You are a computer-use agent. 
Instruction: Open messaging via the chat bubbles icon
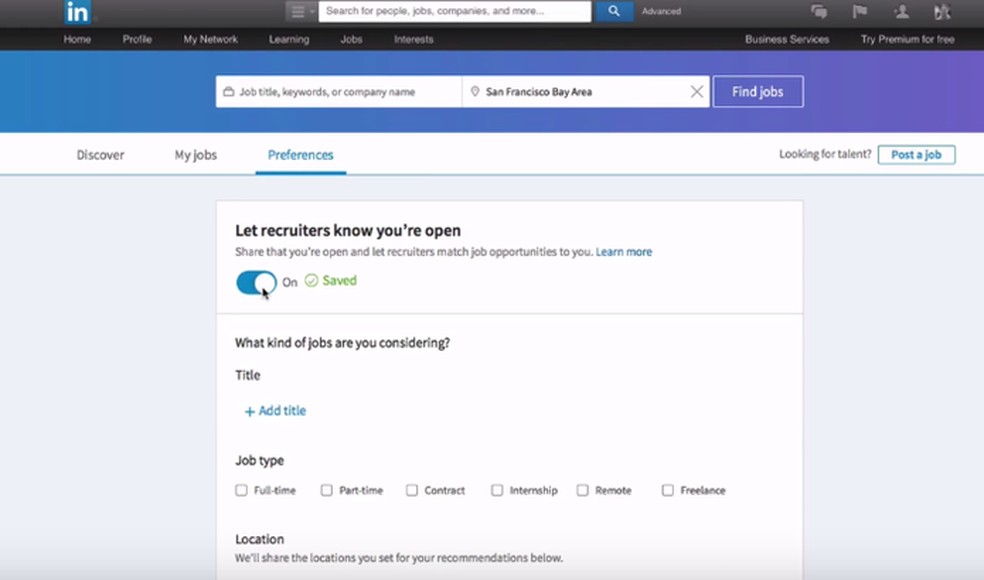820,10
